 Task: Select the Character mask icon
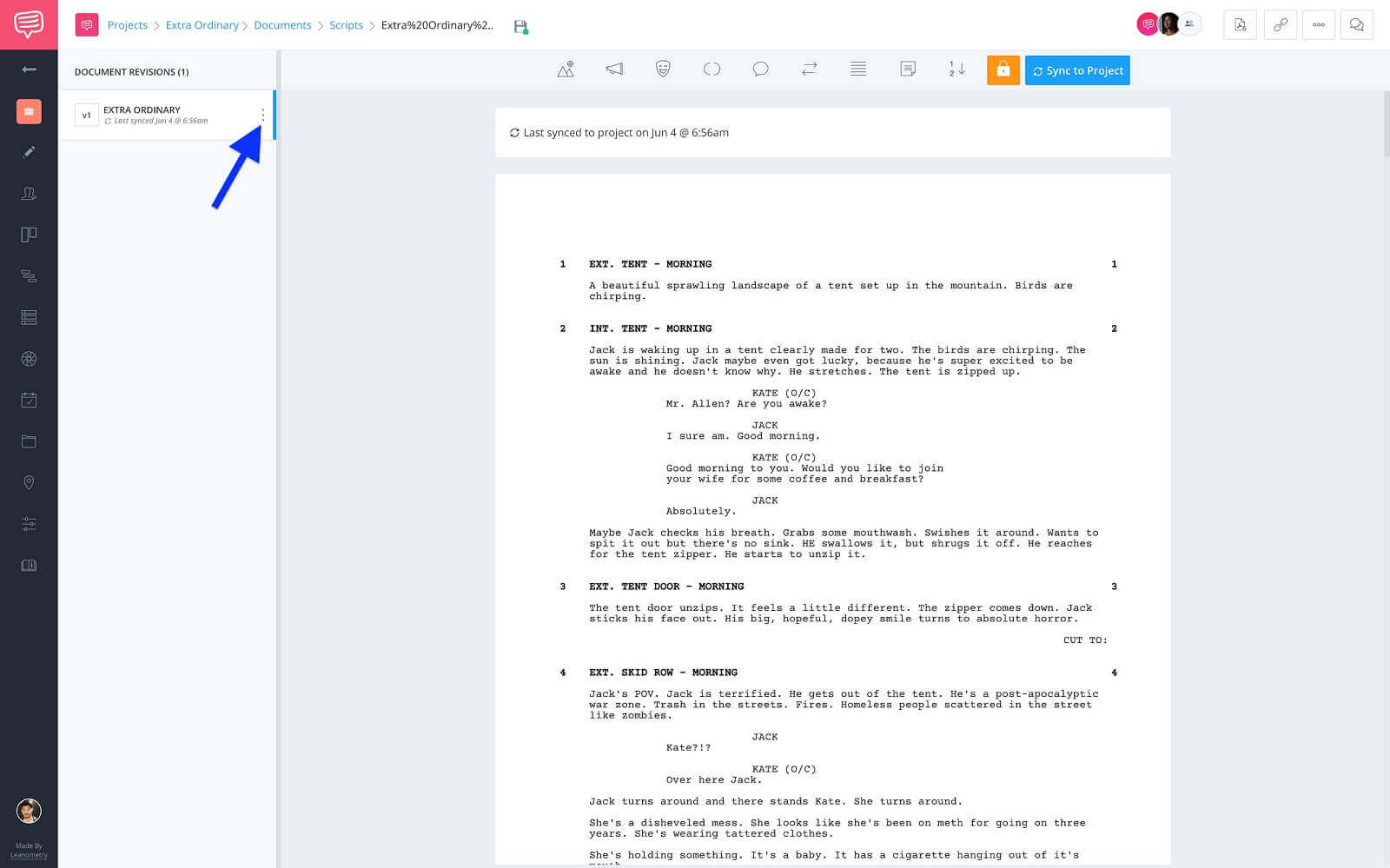pyautogui.click(x=663, y=69)
